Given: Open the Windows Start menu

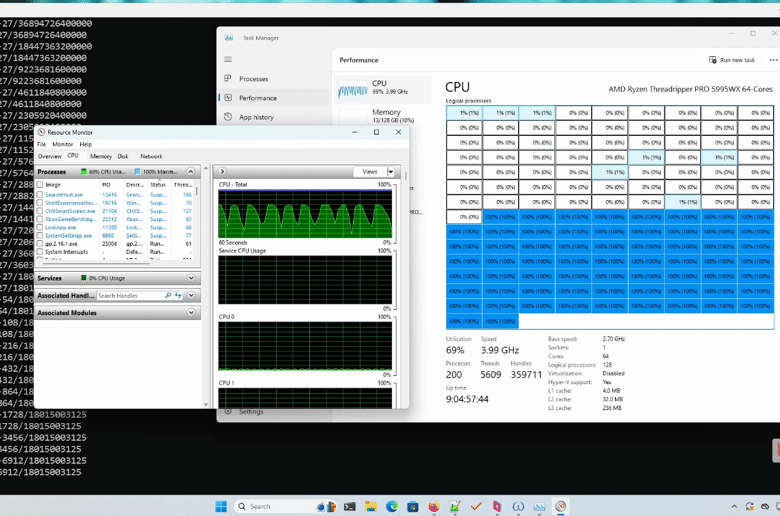Looking at the screenshot, I should pos(221,506).
